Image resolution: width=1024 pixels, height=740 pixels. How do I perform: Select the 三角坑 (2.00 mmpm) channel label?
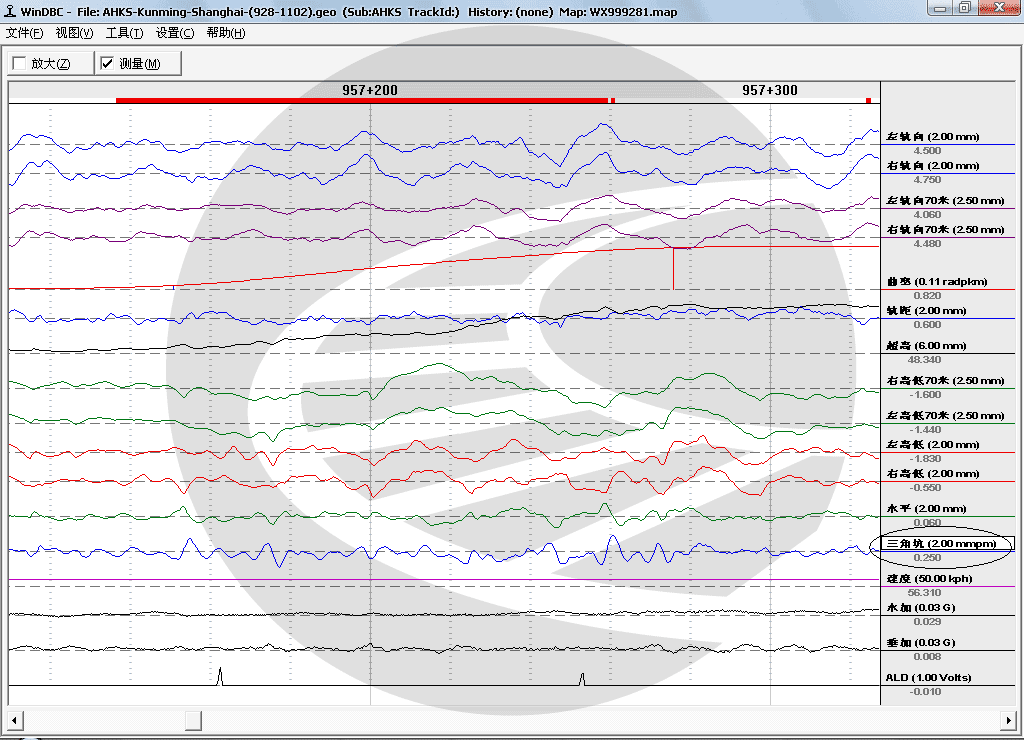tap(941, 543)
